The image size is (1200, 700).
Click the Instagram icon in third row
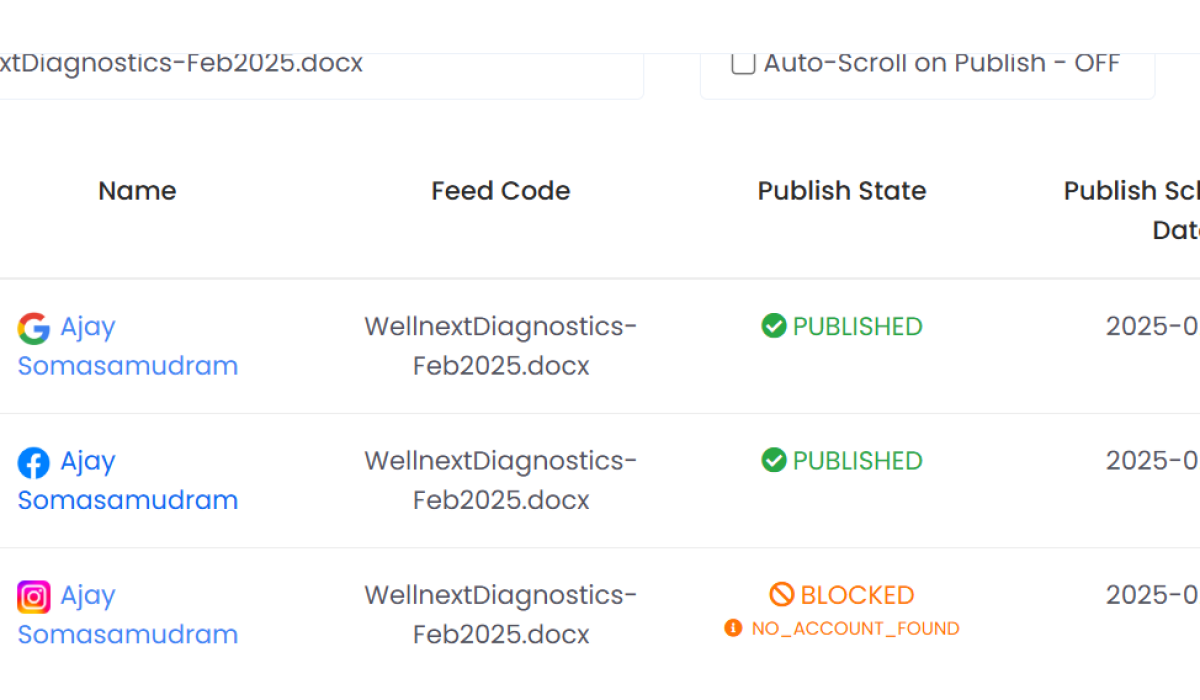point(34,597)
